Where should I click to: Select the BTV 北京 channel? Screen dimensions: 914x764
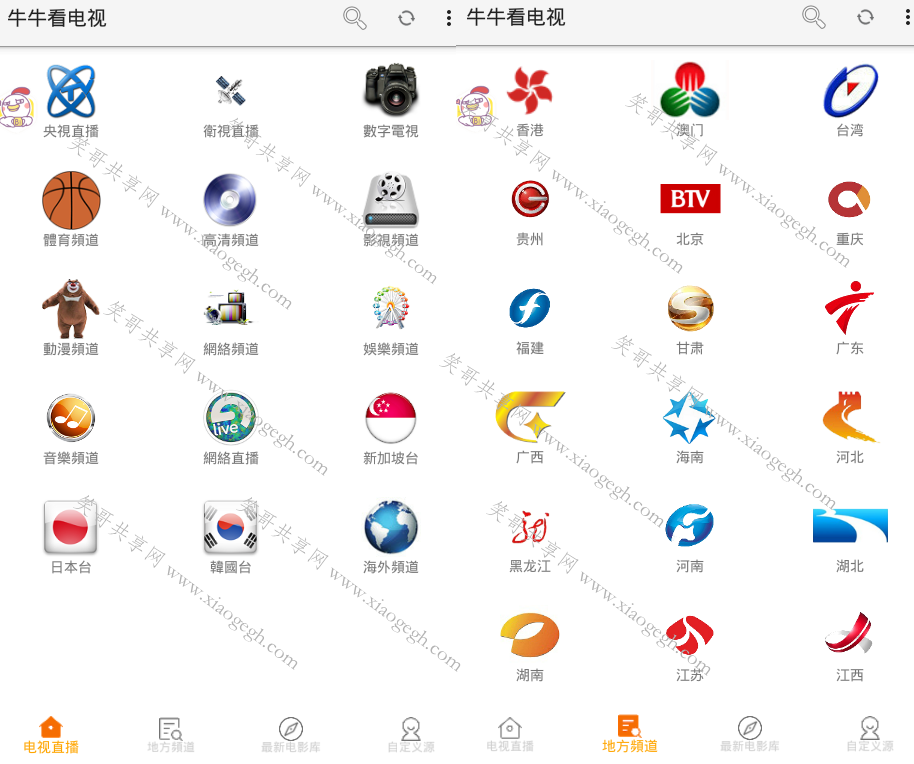pyautogui.click(x=690, y=199)
